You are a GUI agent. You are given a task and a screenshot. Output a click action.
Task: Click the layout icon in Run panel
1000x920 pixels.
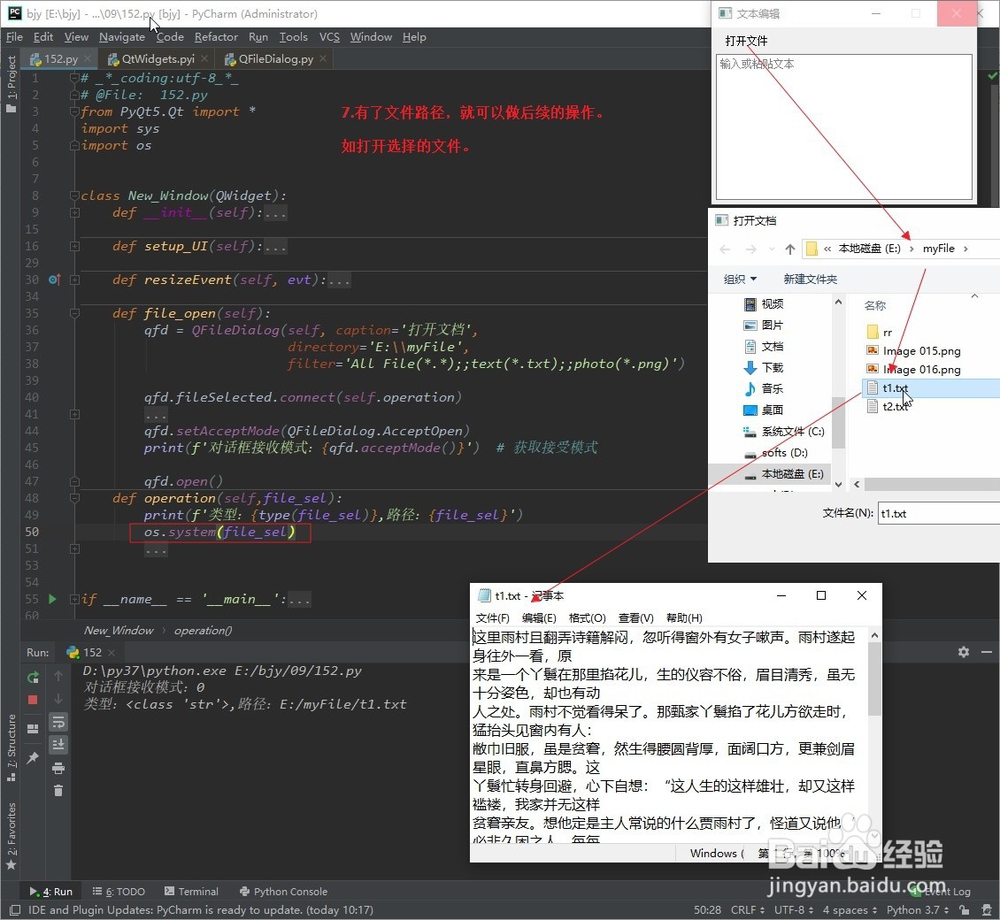(33, 729)
